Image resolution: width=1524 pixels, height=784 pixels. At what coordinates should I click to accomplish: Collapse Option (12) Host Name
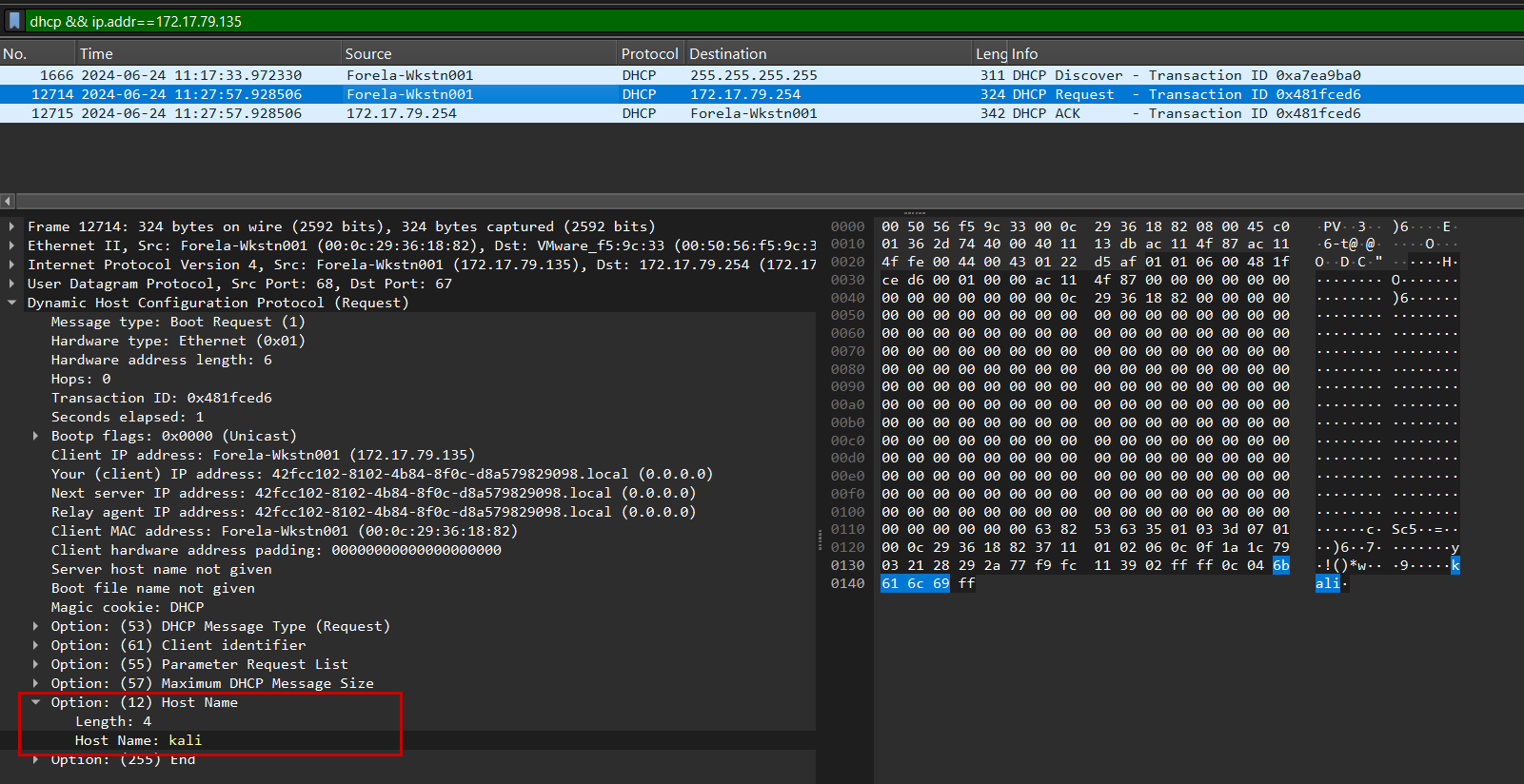pyautogui.click(x=36, y=702)
